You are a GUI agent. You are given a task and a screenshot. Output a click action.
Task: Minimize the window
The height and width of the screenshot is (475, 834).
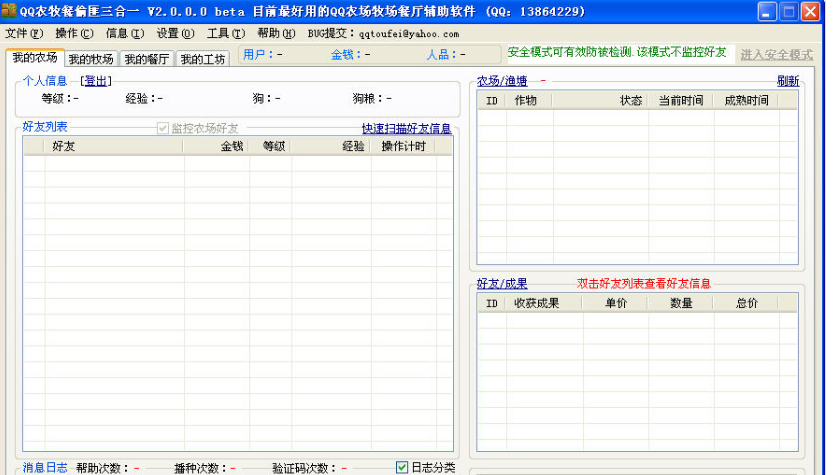(x=766, y=11)
